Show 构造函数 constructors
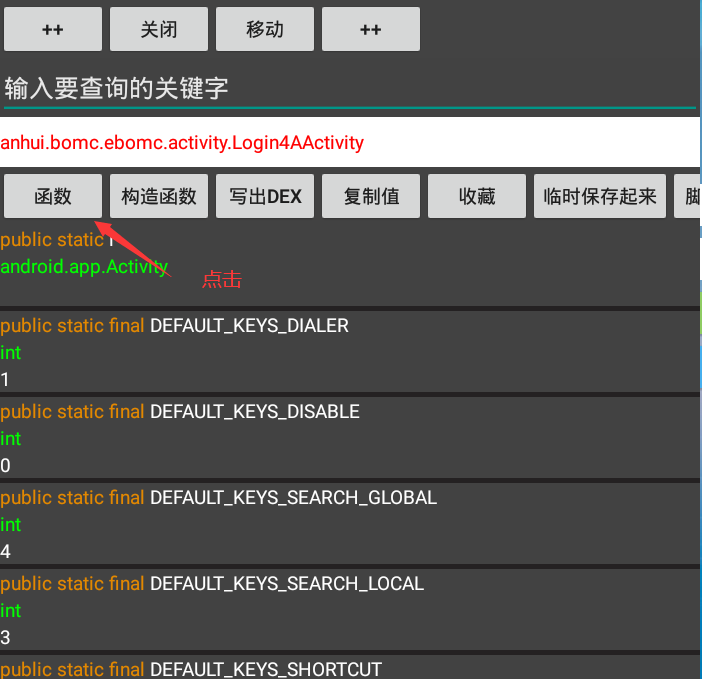Image resolution: width=702 pixels, height=679 pixels. pyautogui.click(x=159, y=196)
